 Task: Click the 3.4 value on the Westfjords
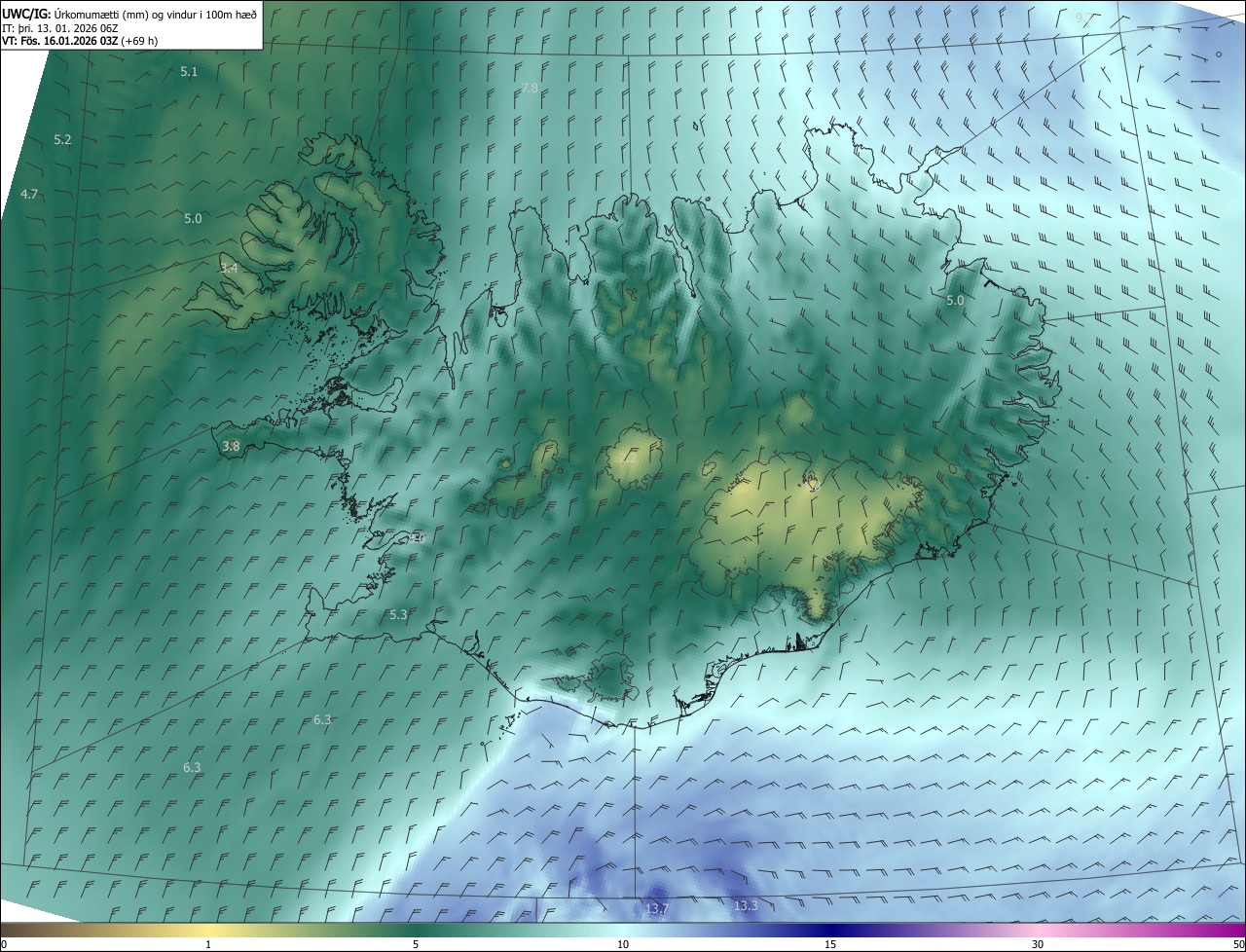[x=229, y=269]
